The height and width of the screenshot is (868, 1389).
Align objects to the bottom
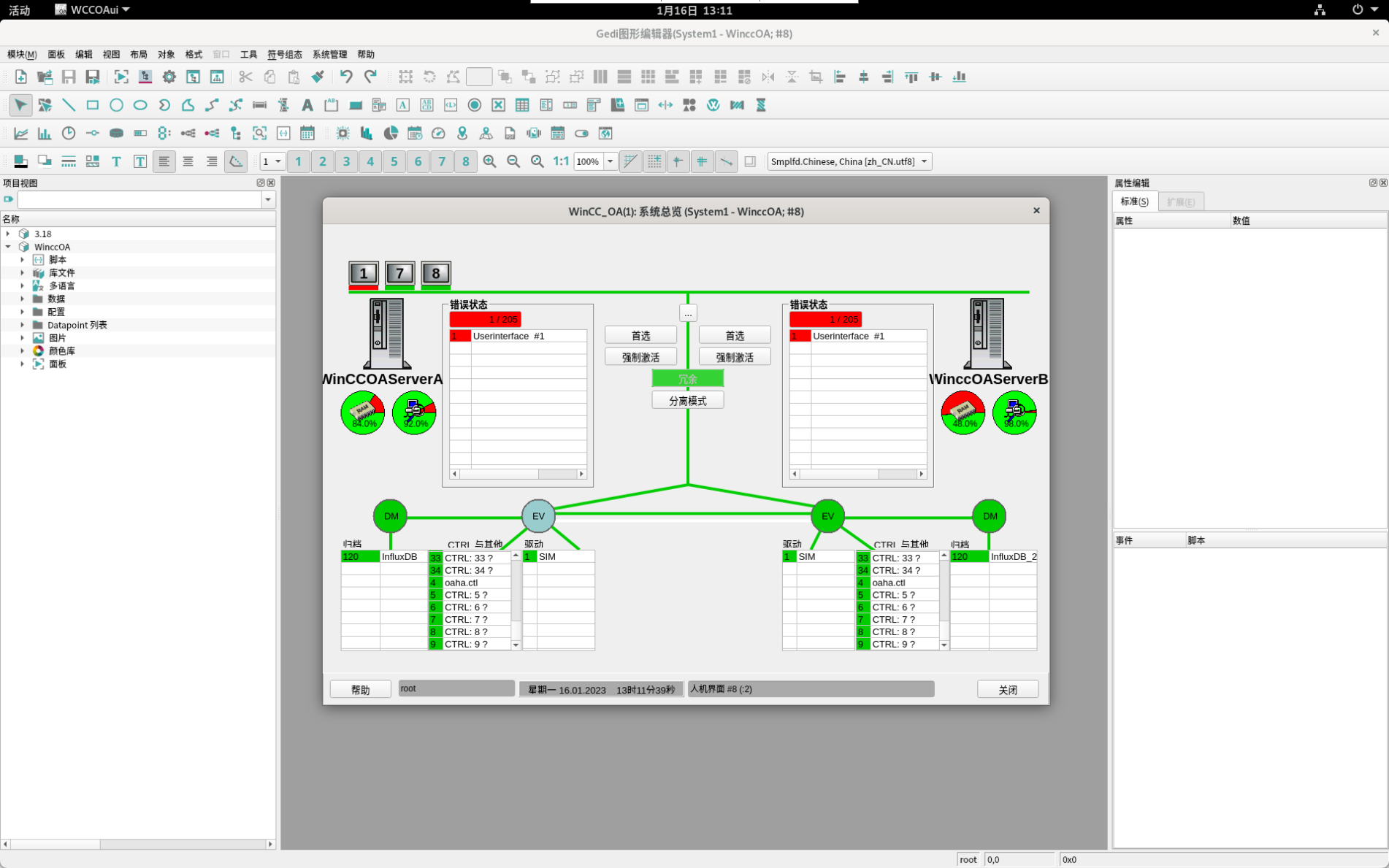[960, 77]
